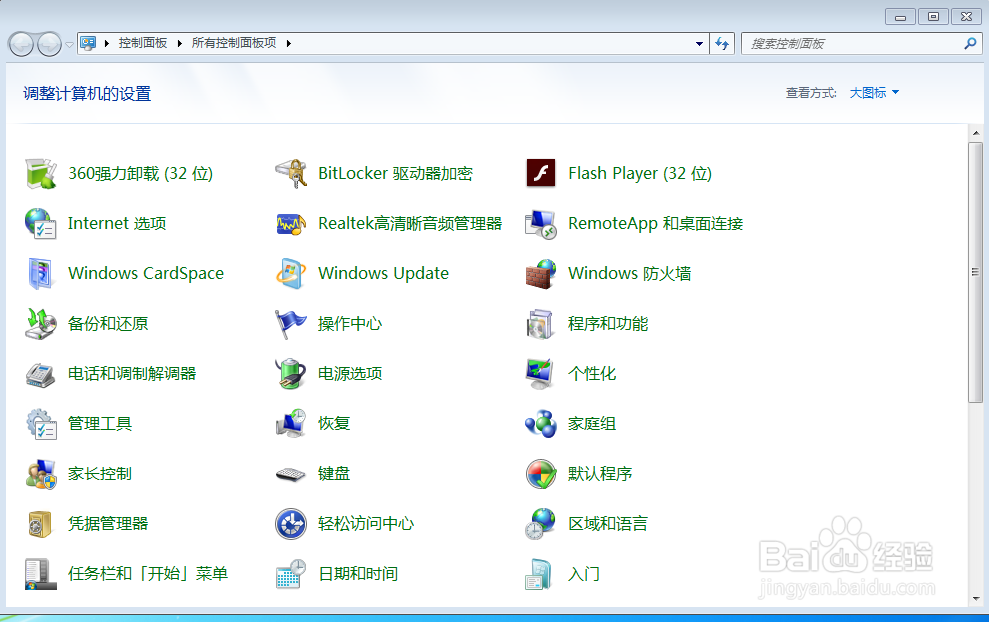Open Windows CardSpace icon
Viewport: 989px width, 622px height.
click(41, 273)
